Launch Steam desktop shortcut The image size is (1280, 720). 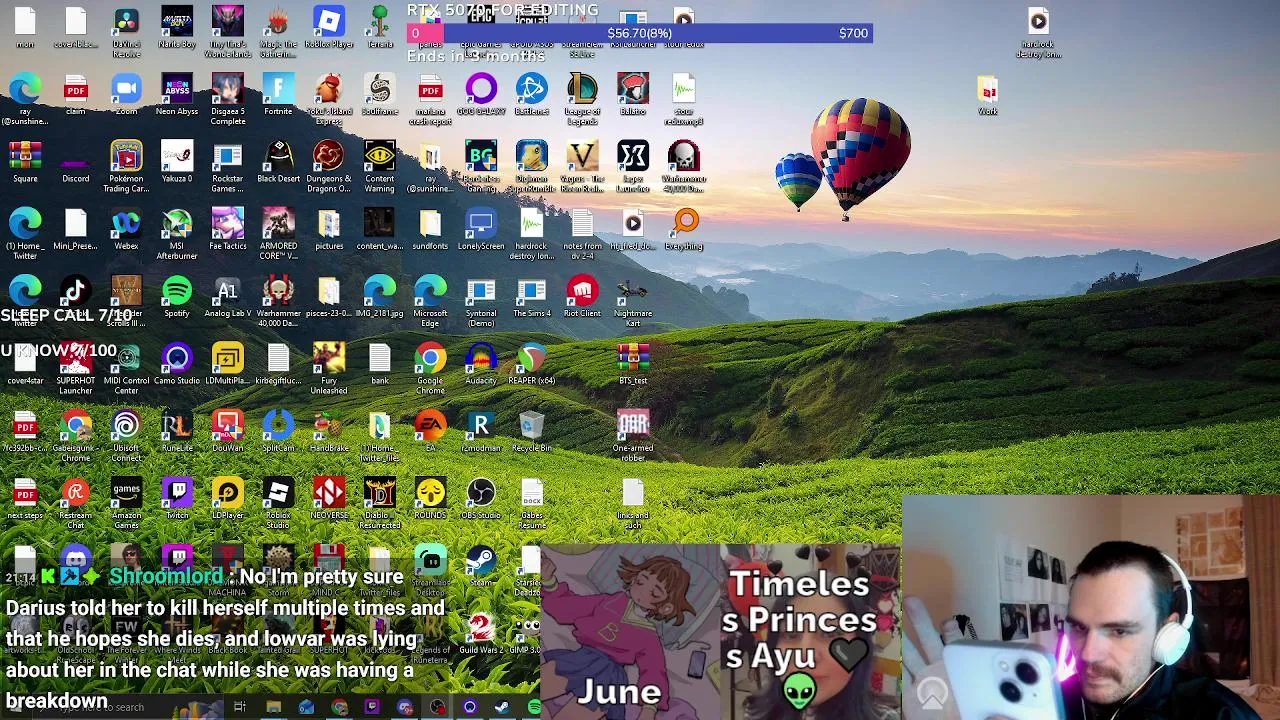[x=481, y=560]
